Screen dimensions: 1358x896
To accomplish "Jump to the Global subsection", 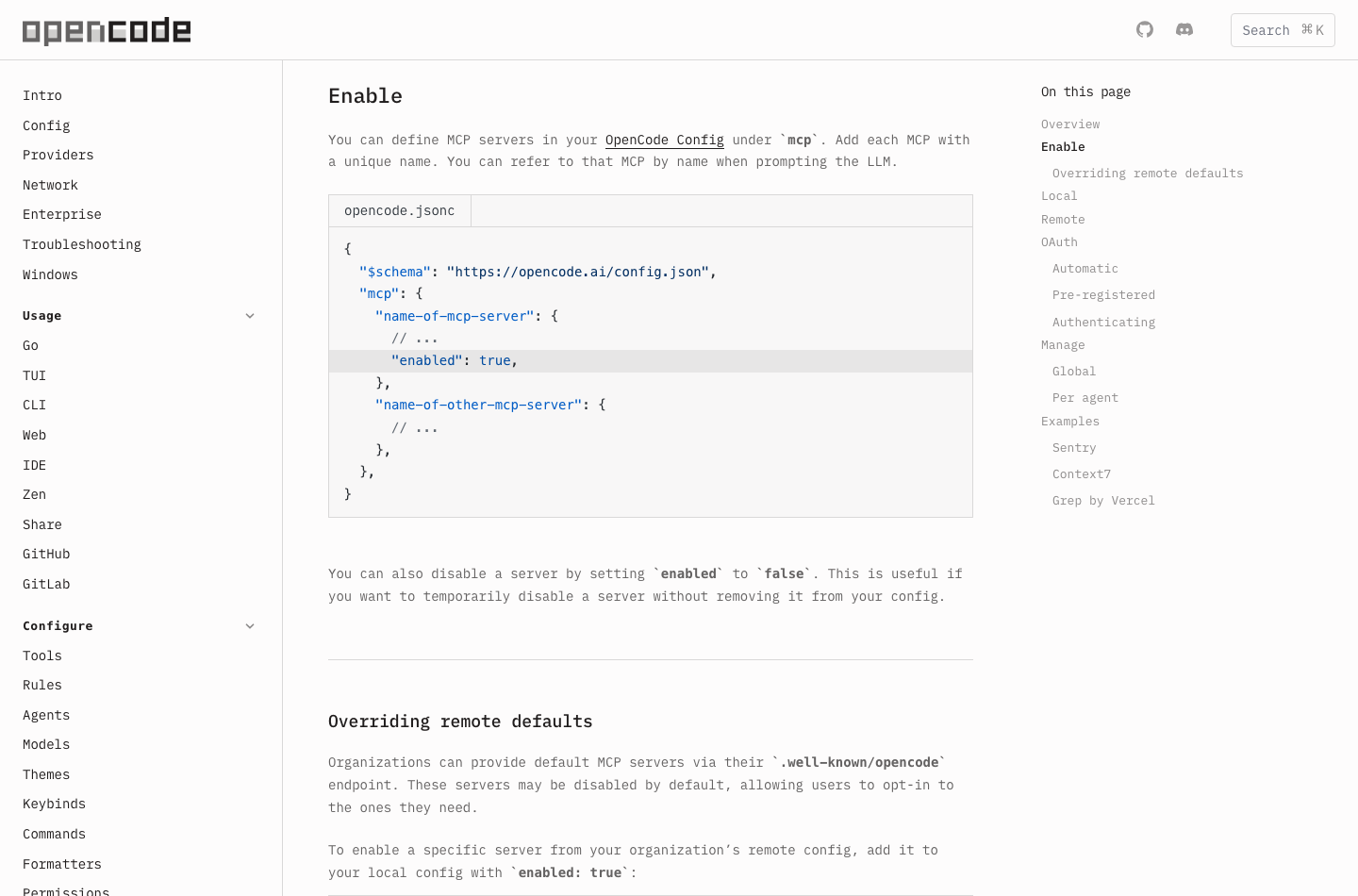I will (1074, 372).
